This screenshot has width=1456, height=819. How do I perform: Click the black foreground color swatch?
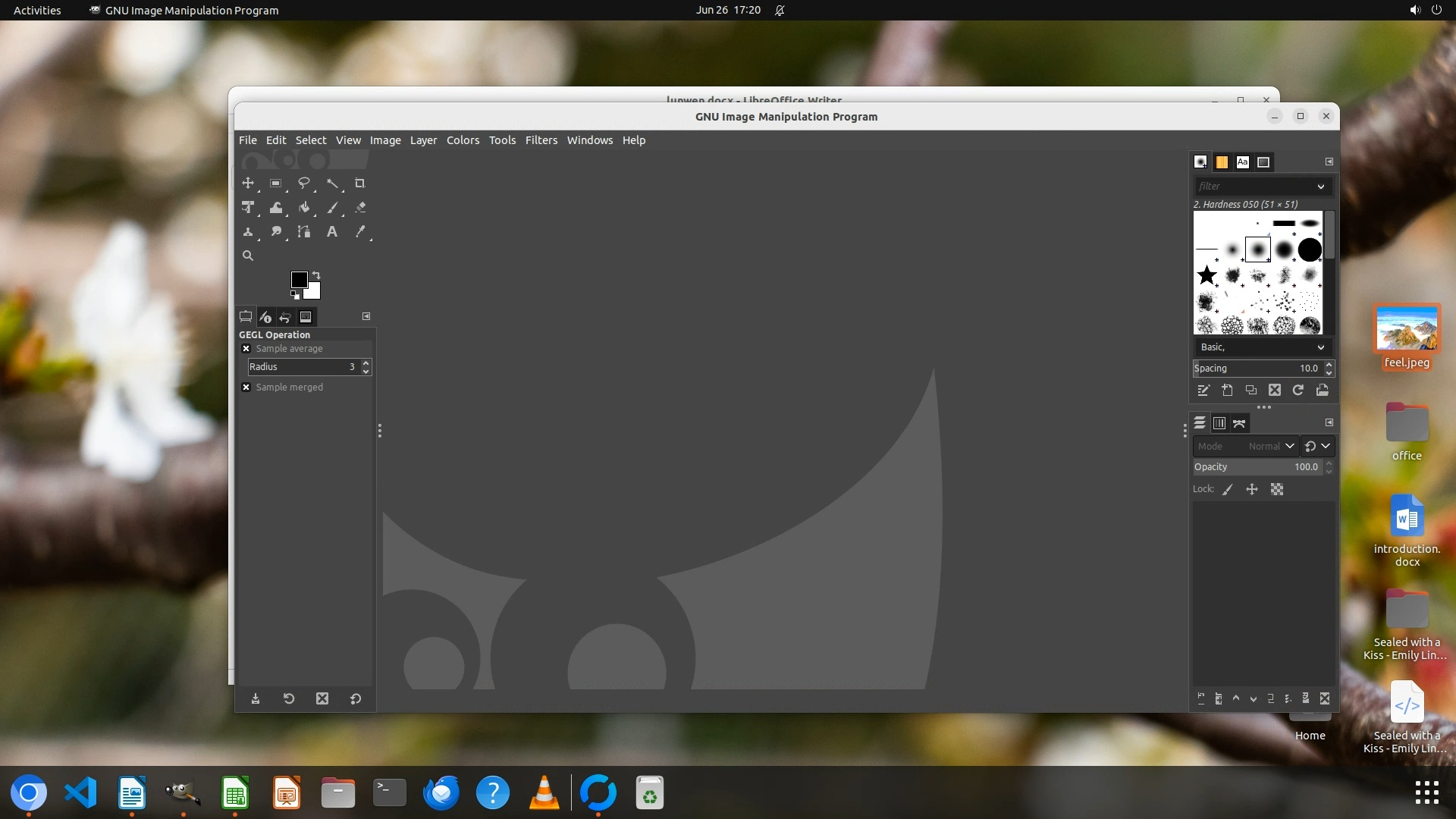(x=299, y=280)
